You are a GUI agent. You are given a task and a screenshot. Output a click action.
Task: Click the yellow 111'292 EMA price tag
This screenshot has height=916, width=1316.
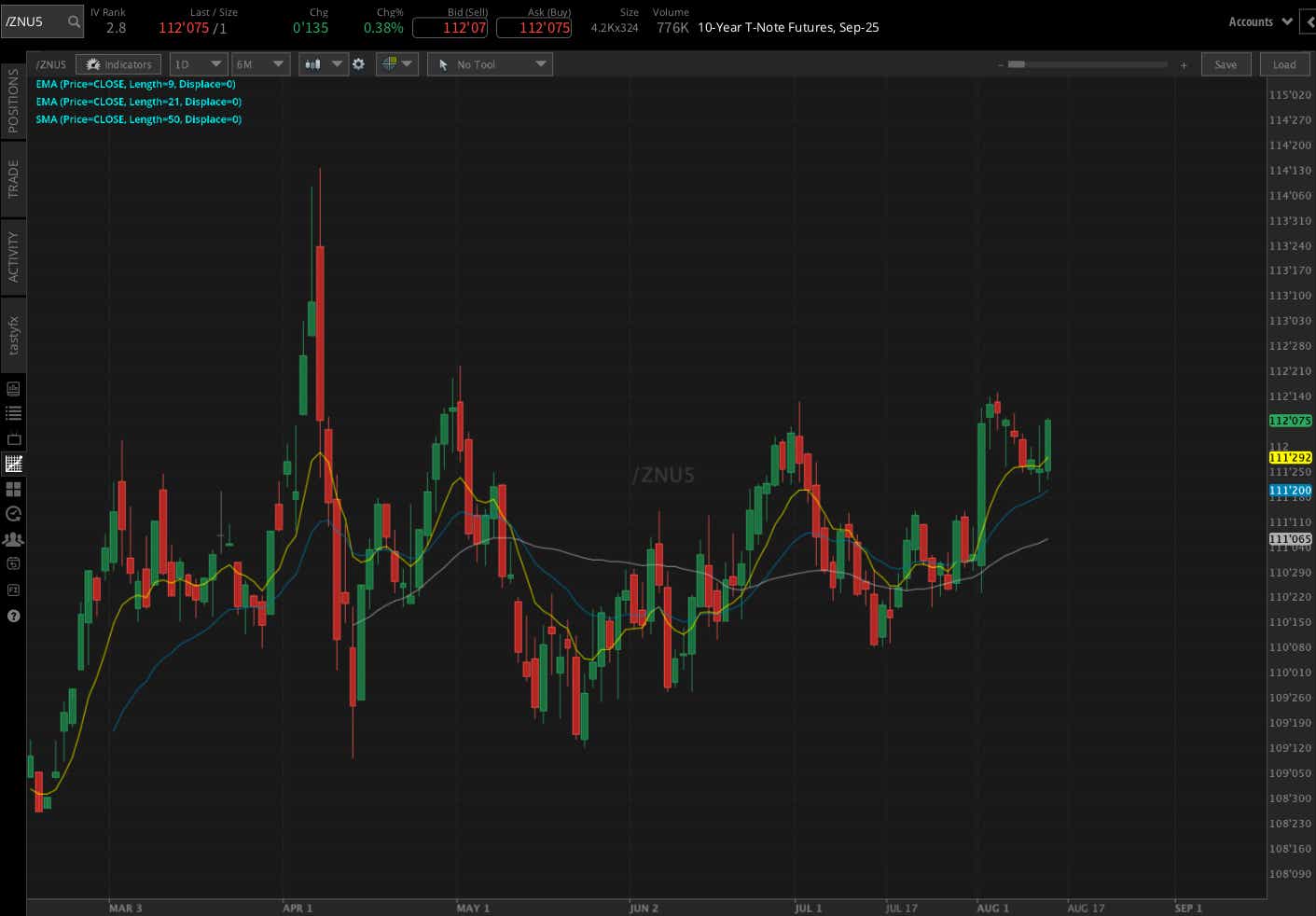click(x=1290, y=457)
